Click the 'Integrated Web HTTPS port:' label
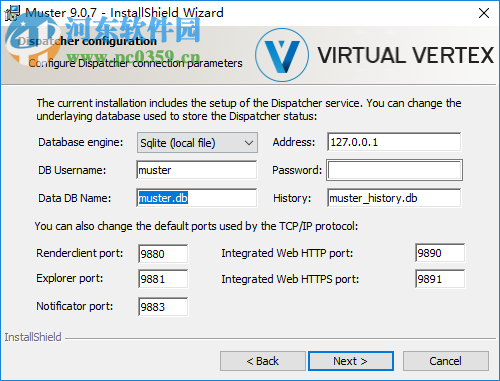500x381 pixels. (290, 279)
